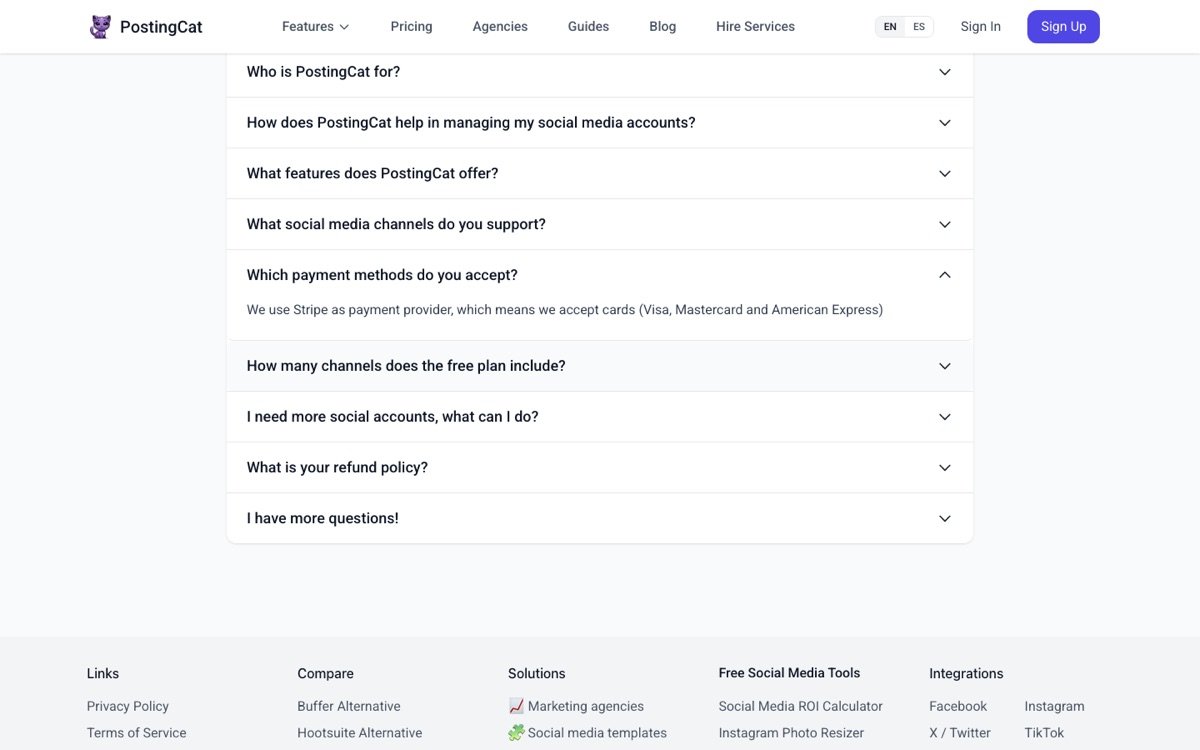The width and height of the screenshot is (1200, 750).
Task: Click the Free Social Media Tools heading
Action: coord(790,673)
